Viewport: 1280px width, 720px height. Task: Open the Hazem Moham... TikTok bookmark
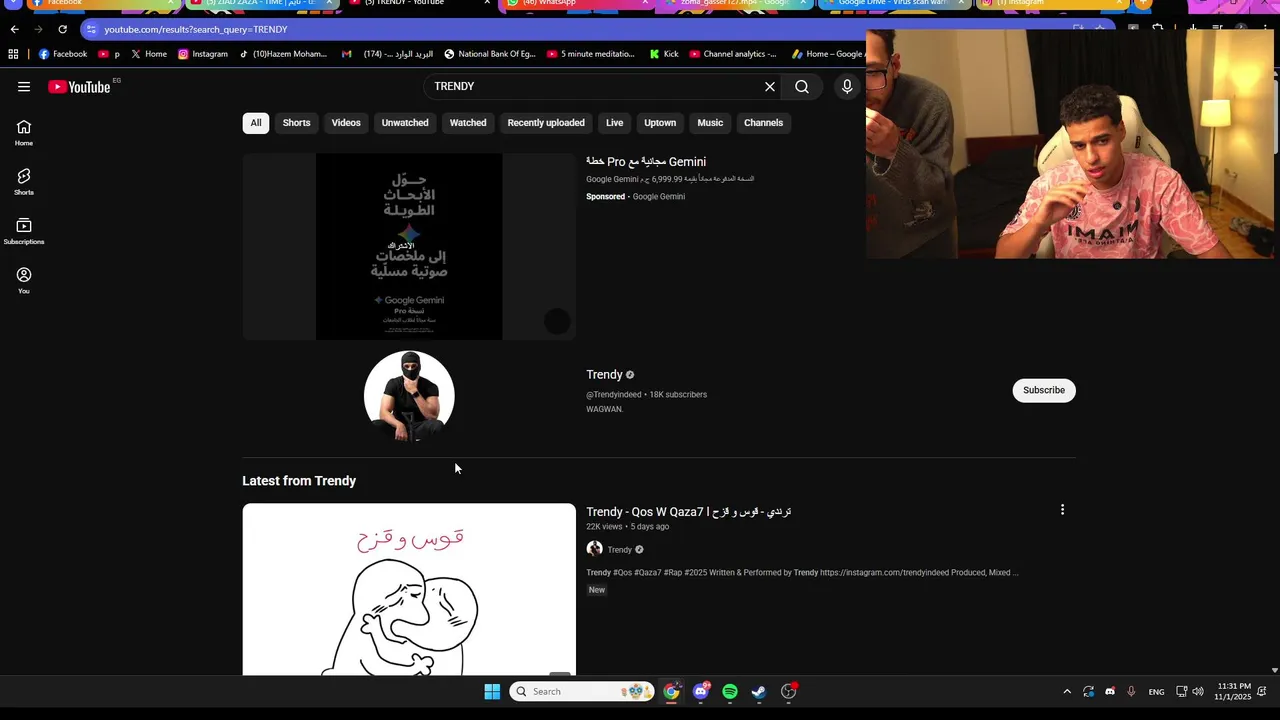pos(284,54)
